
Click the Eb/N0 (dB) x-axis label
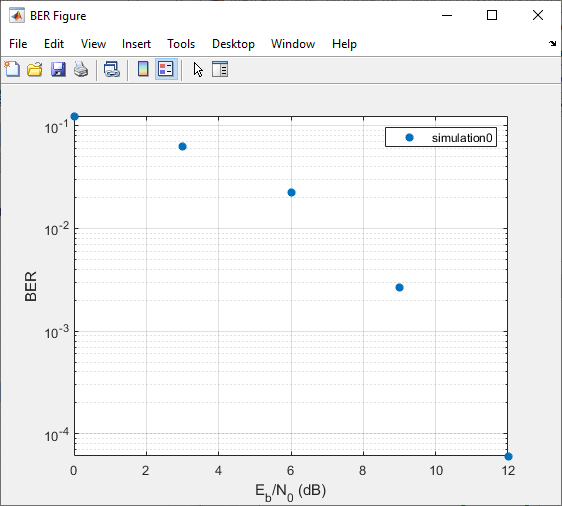point(290,492)
